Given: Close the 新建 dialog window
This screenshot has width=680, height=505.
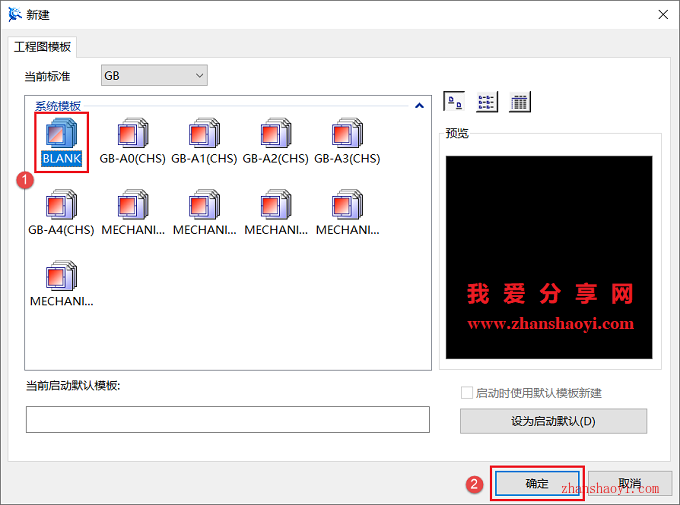Looking at the screenshot, I should point(663,15).
